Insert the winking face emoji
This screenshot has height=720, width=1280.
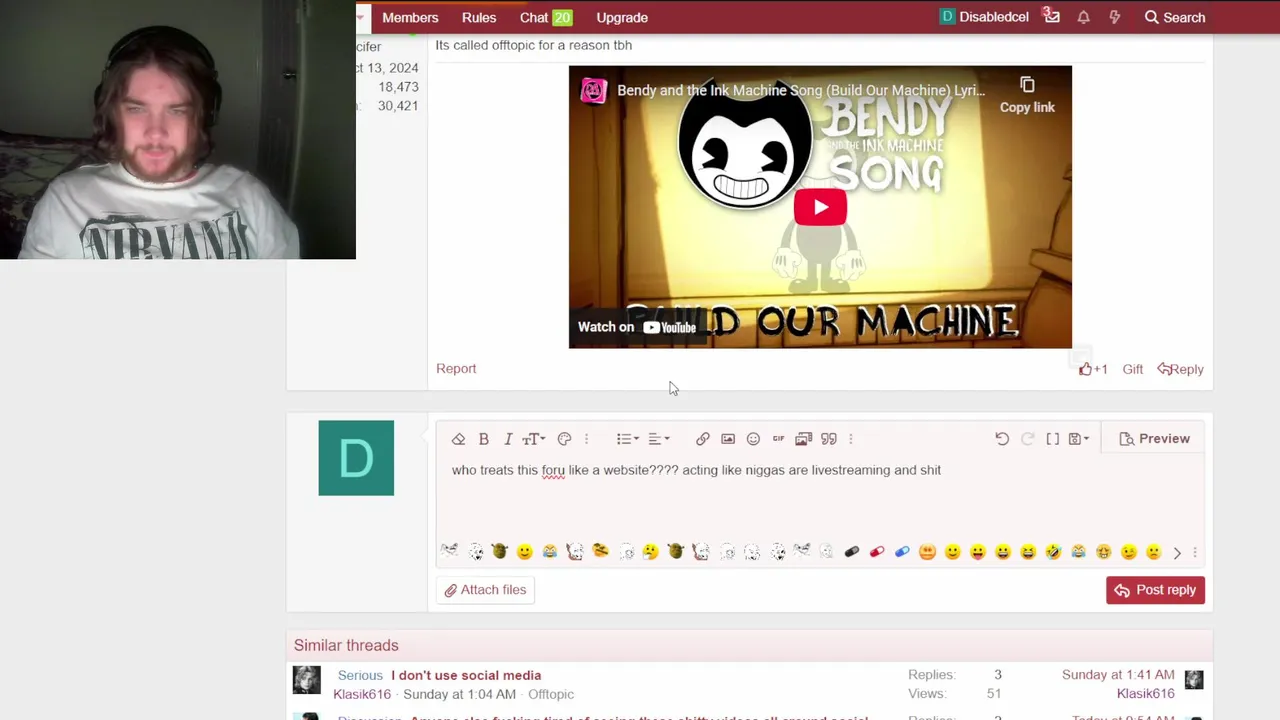(x=1129, y=552)
